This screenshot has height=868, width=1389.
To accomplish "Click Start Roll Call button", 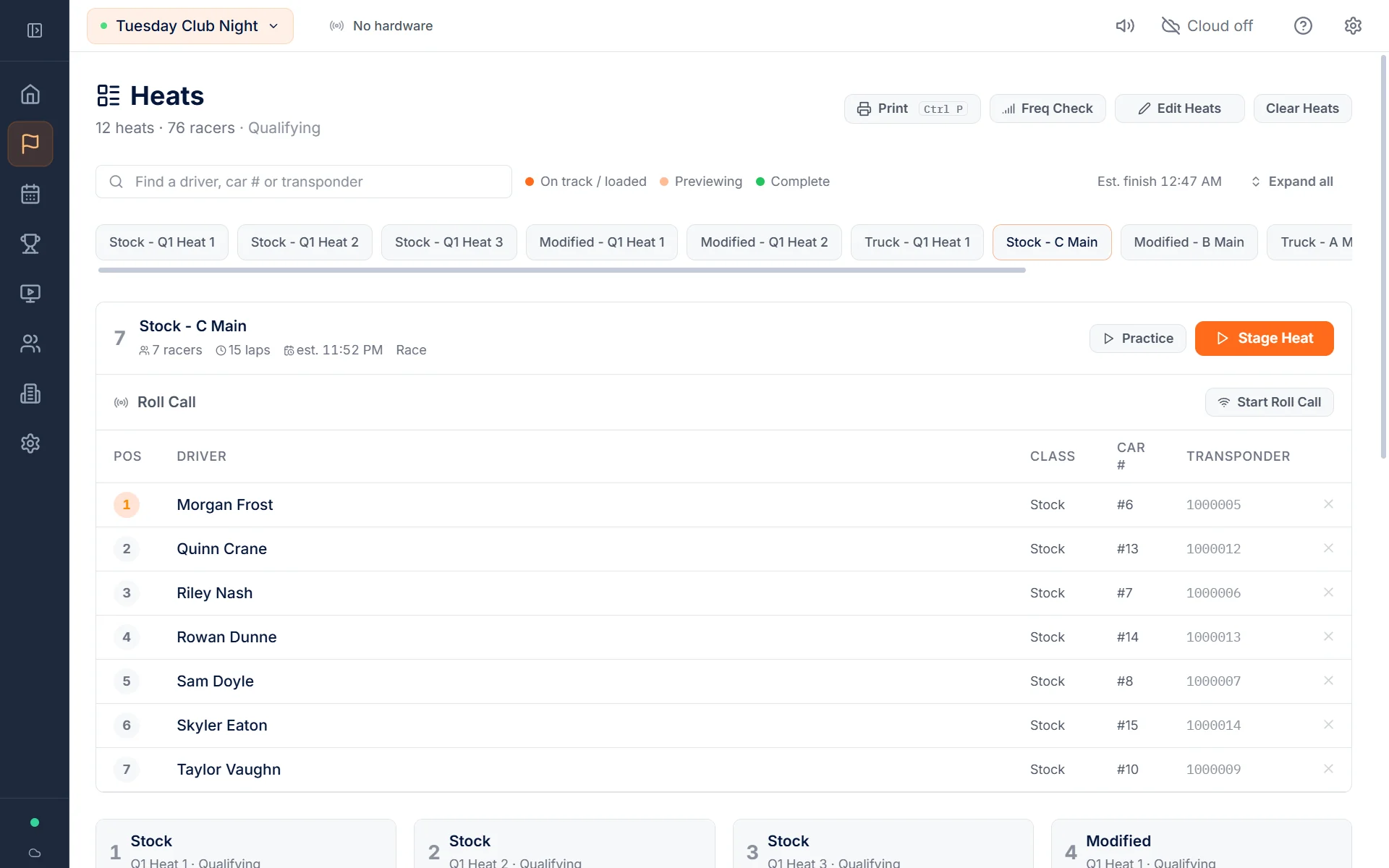I will click(x=1269, y=402).
